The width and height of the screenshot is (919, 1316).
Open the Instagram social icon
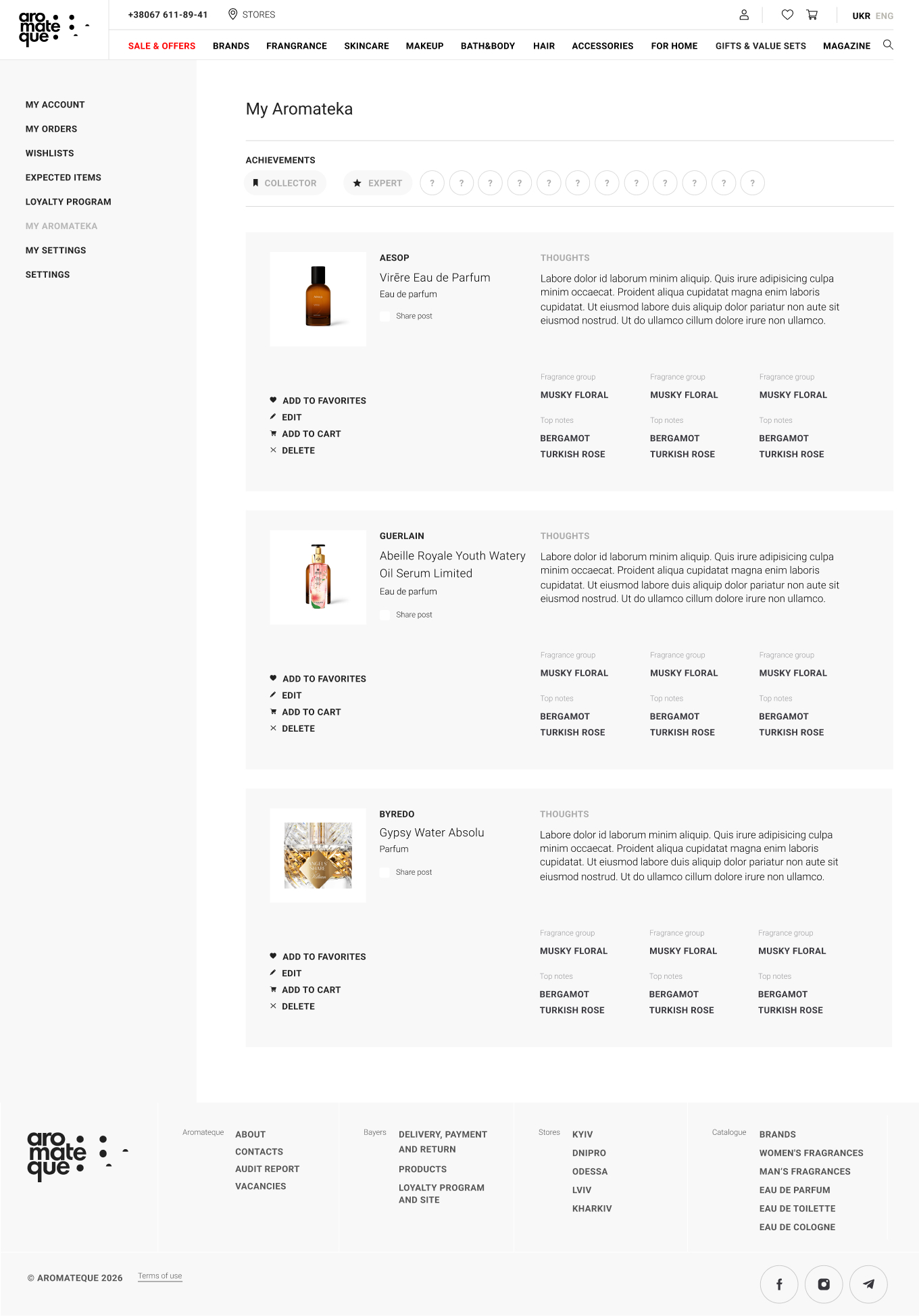pyautogui.click(x=824, y=1284)
